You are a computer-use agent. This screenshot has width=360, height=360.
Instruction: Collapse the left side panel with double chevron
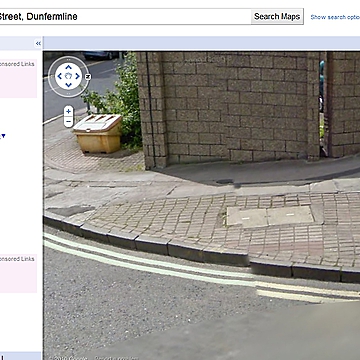(x=38, y=43)
